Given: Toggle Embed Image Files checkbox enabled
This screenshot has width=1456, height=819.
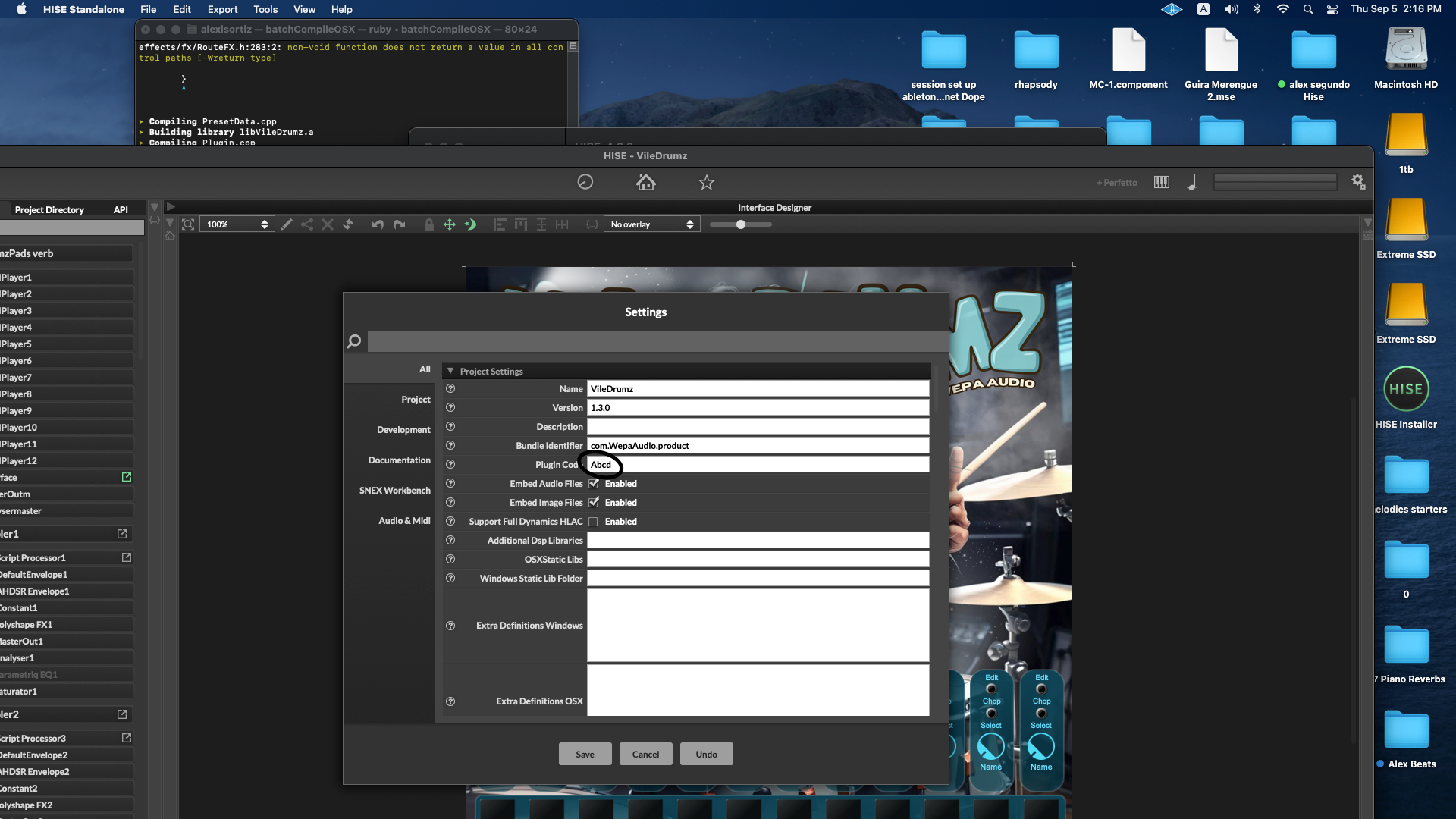Looking at the screenshot, I should click(x=593, y=502).
